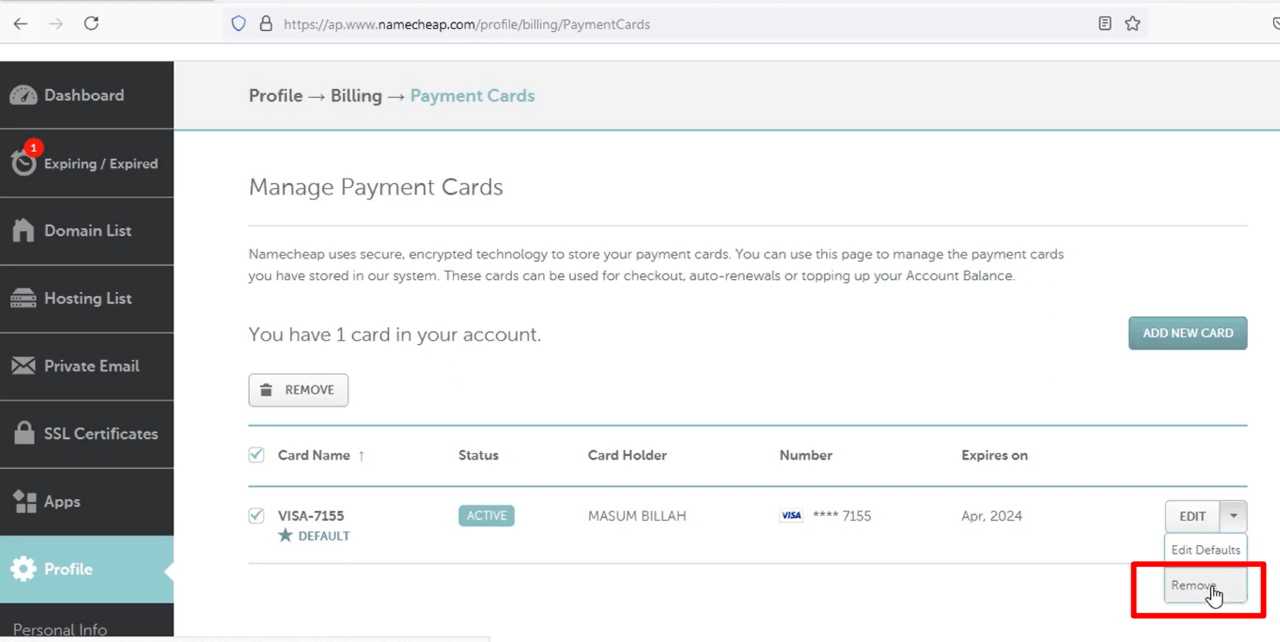Select Profile in the sidebar
This screenshot has height=642, width=1280.
[87, 569]
